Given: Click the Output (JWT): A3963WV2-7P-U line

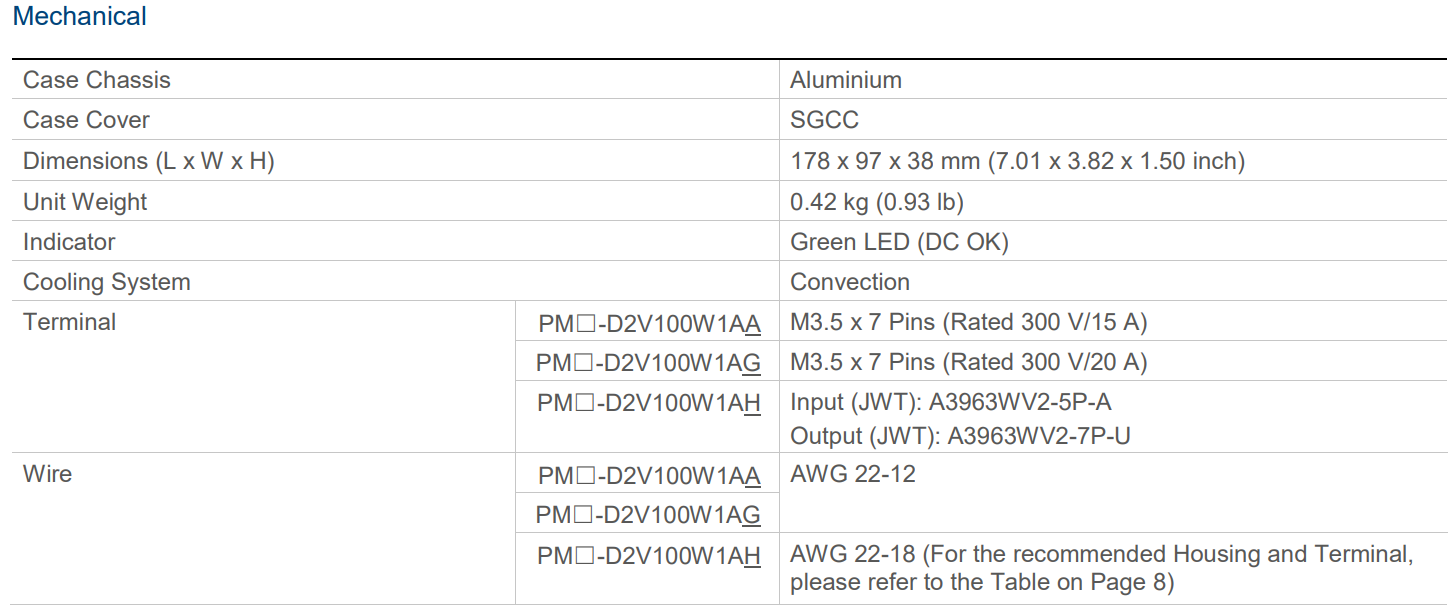Looking at the screenshot, I should 960,436.
